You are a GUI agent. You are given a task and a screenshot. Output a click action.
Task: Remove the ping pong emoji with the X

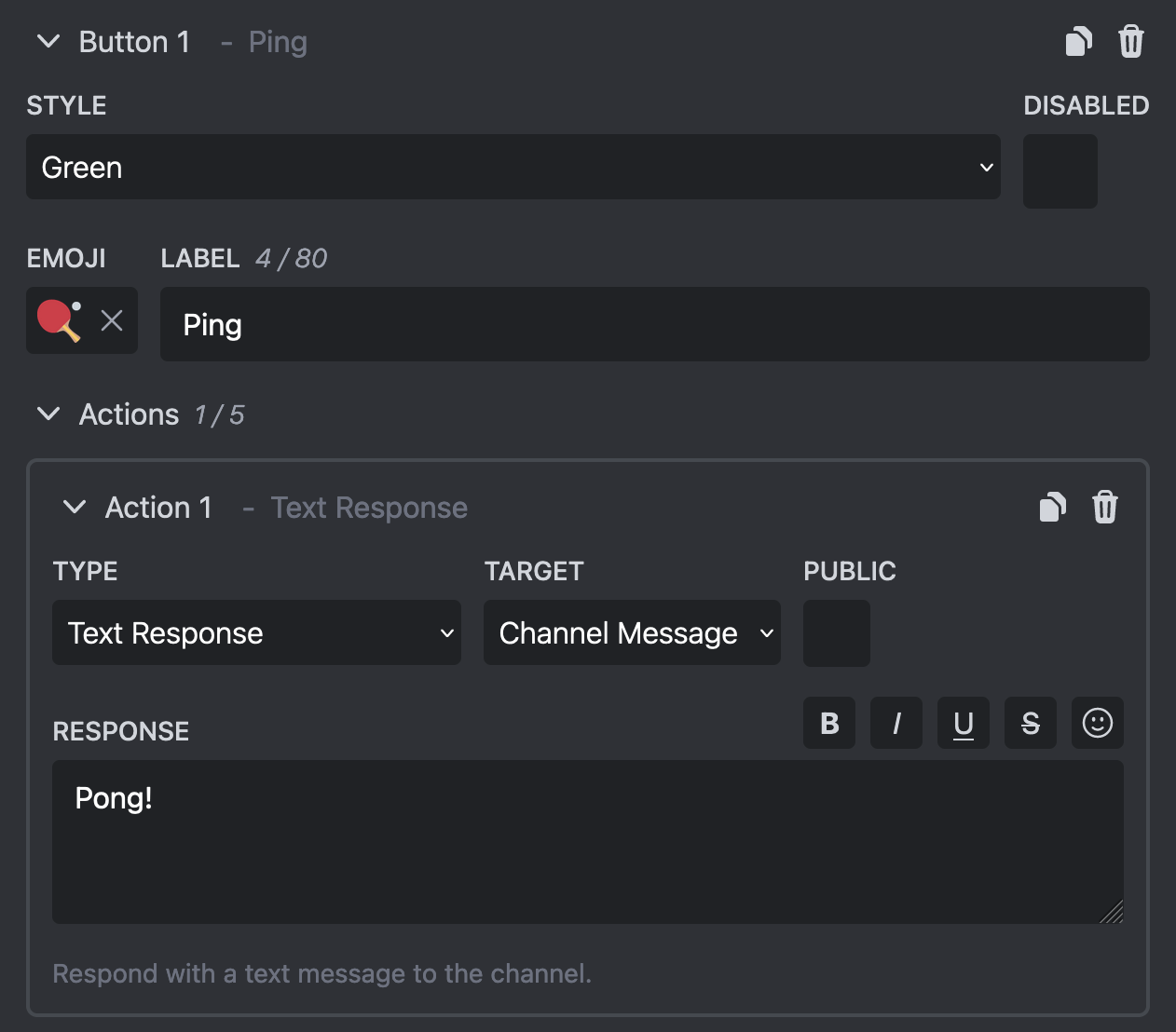point(111,320)
